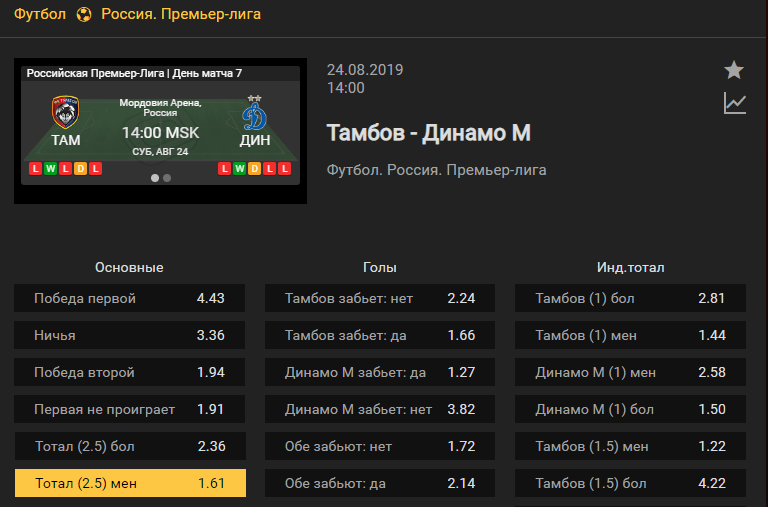Pick Динамо М забьет: да 1.27
Image resolution: width=768 pixels, height=507 pixels.
[380, 372]
